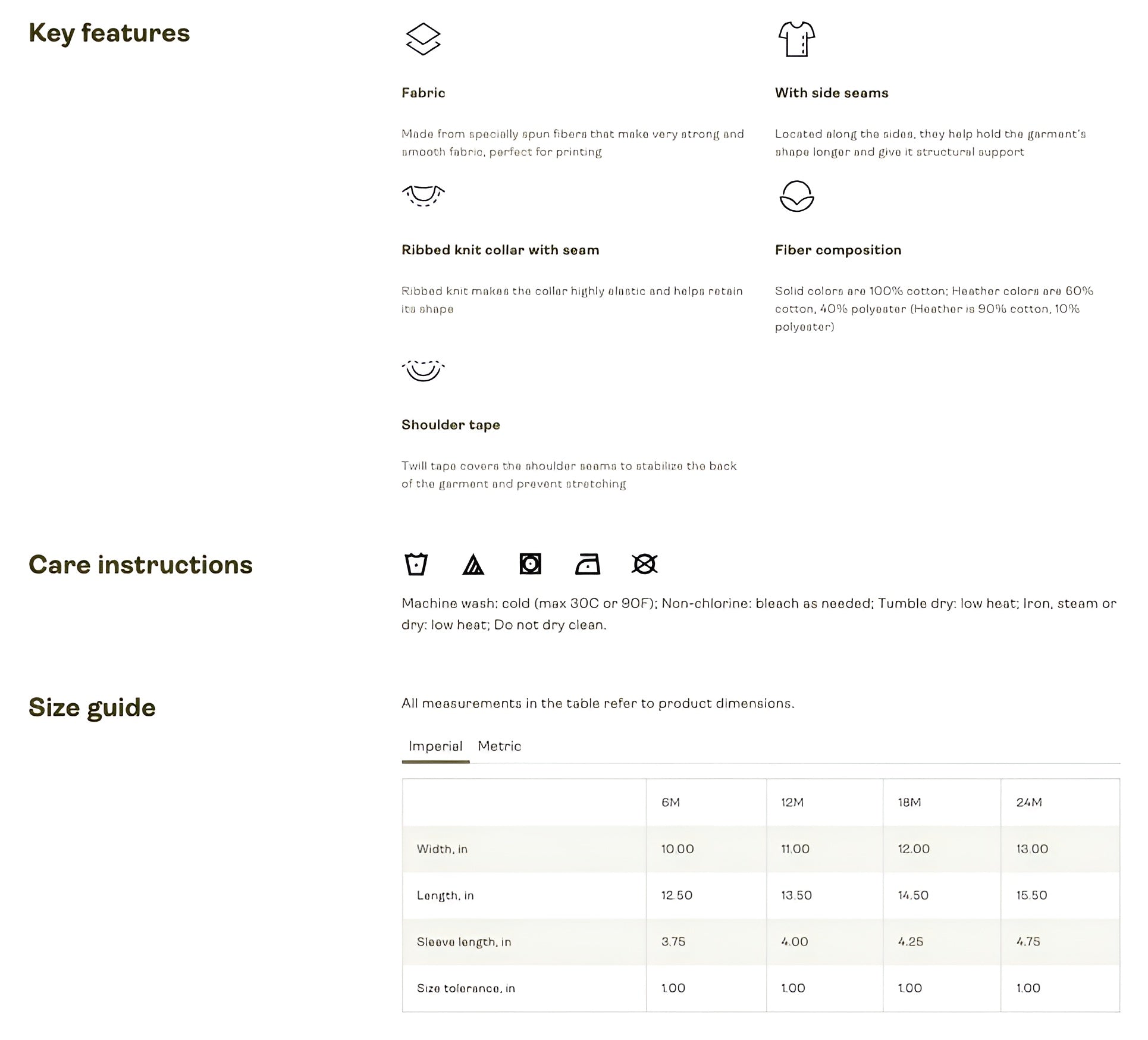
Task: Click the Key features heading
Action: tap(109, 33)
